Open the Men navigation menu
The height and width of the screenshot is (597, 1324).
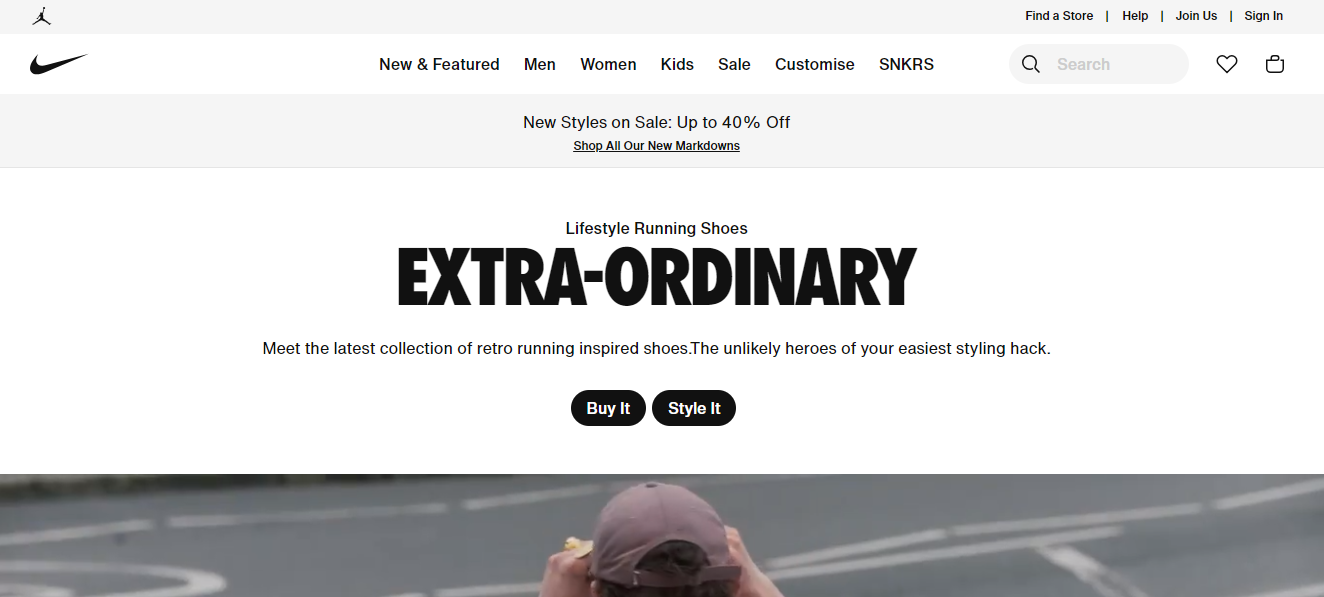tap(540, 64)
